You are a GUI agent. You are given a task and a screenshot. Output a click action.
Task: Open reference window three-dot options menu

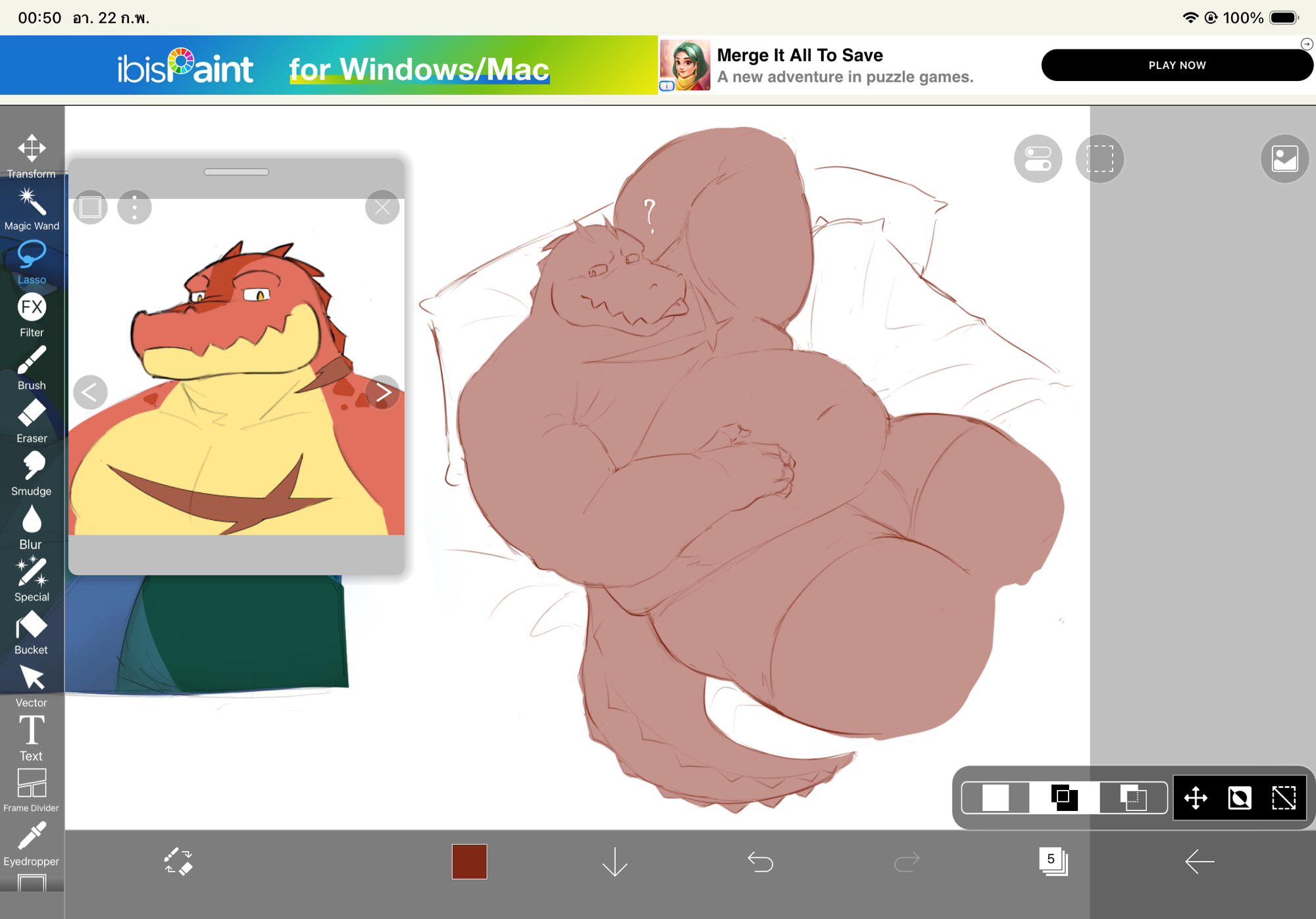coord(134,207)
